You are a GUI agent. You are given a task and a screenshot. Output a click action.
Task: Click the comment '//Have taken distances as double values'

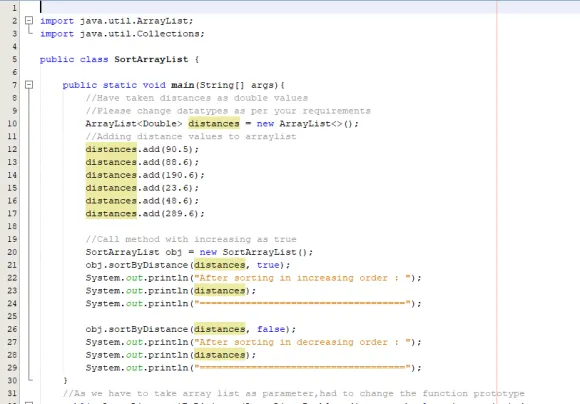pyautogui.click(x=197, y=98)
